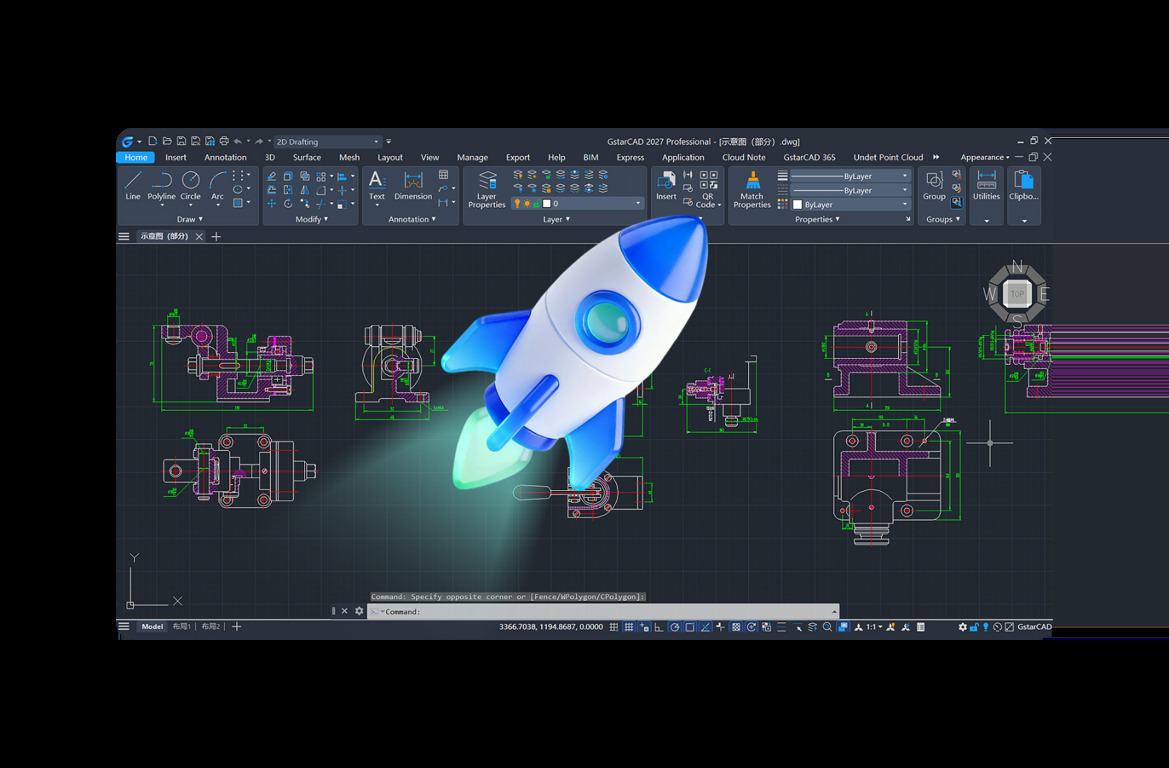The image size is (1169, 768).
Task: Switch to the Express ribbon tab
Action: tap(630, 157)
